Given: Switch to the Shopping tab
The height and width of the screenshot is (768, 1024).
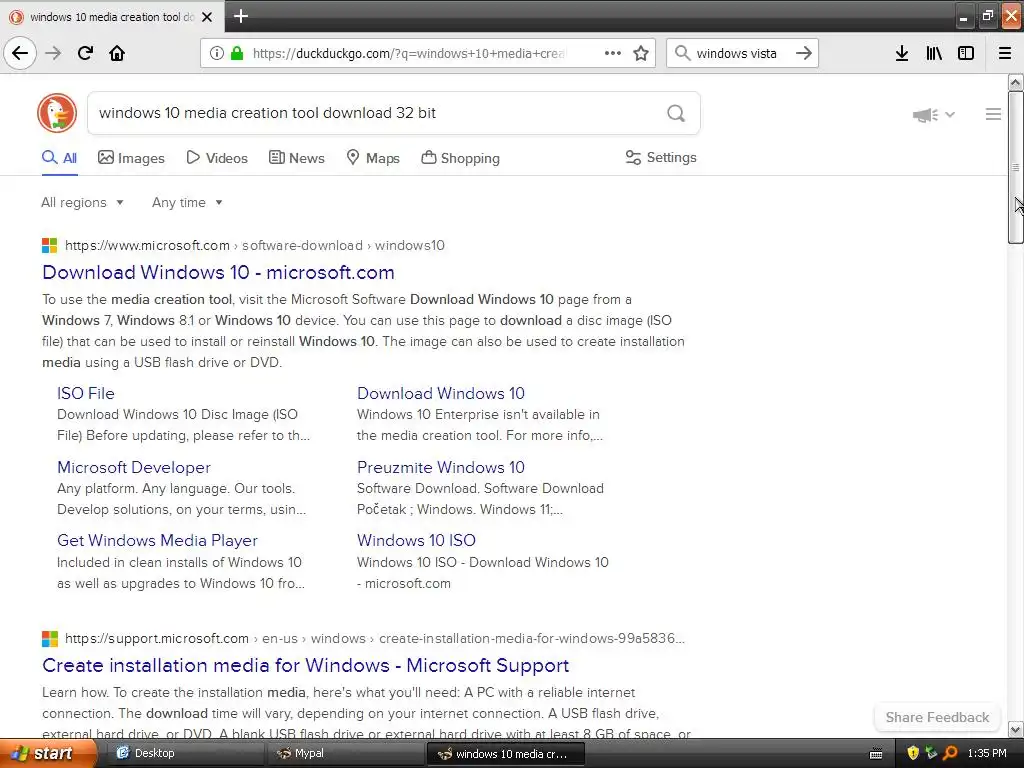Looking at the screenshot, I should (460, 158).
